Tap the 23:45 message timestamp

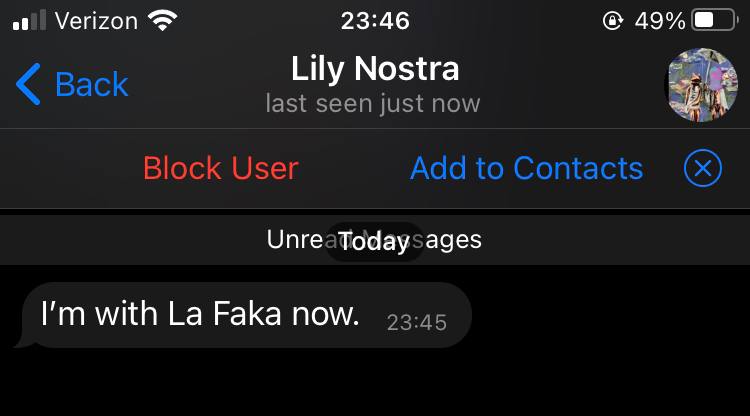click(417, 322)
